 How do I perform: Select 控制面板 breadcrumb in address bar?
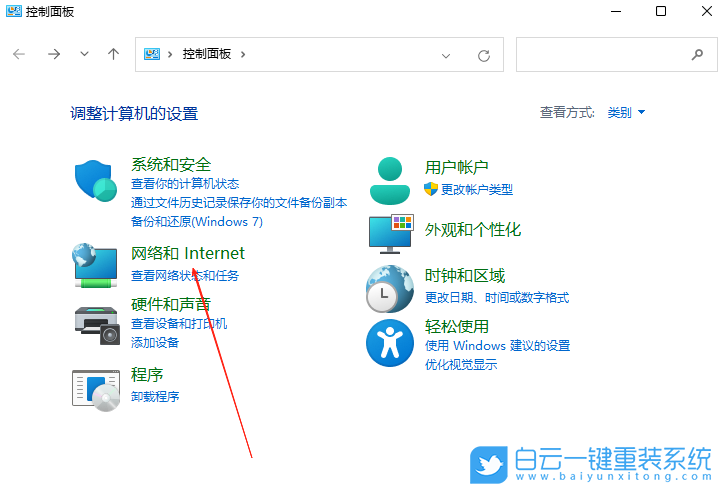click(207, 54)
